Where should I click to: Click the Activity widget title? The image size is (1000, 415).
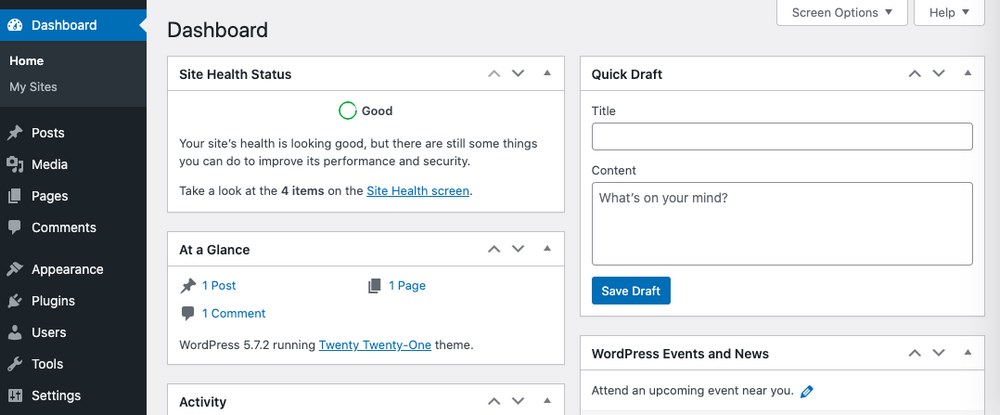[x=203, y=402]
